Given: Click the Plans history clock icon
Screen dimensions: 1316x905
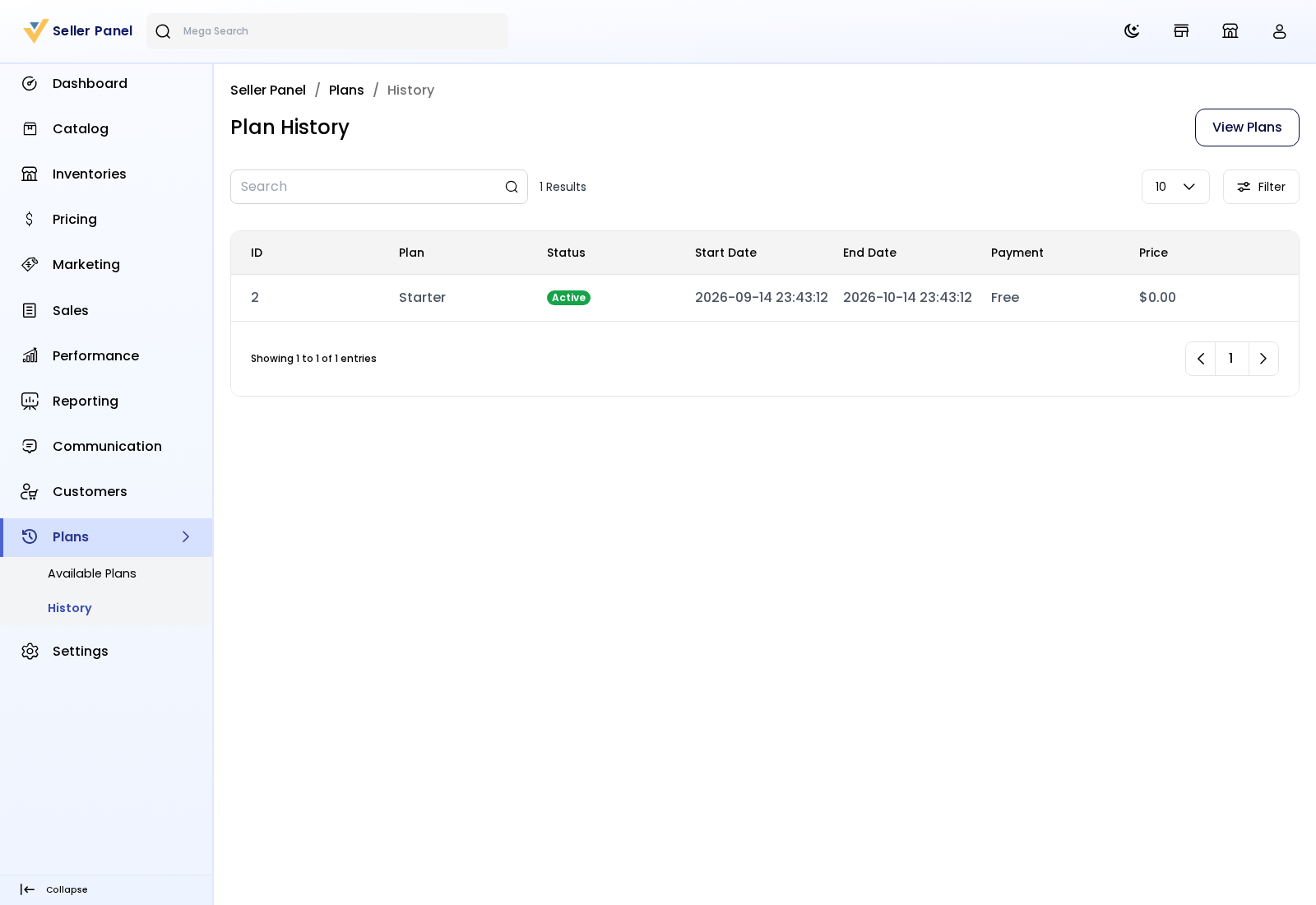Looking at the screenshot, I should (30, 537).
